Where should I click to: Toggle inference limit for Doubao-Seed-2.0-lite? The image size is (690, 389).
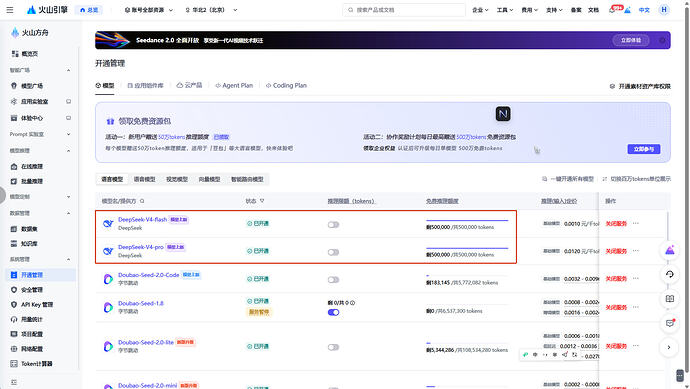(333, 347)
